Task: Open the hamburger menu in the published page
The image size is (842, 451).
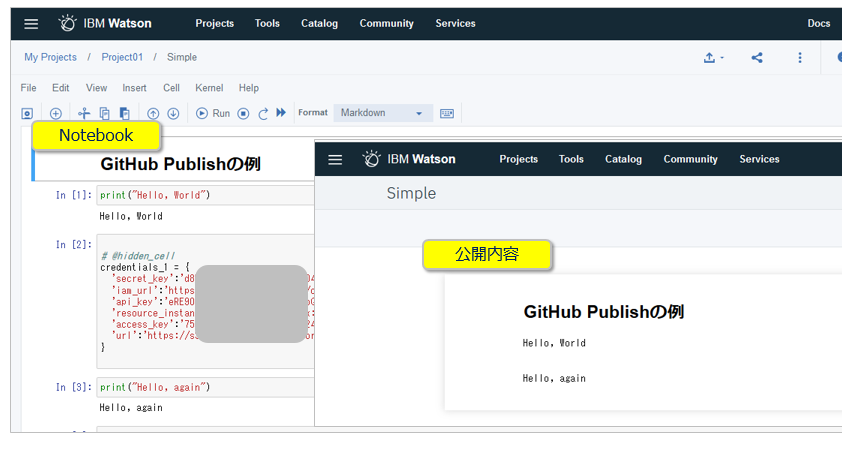Action: click(335, 159)
